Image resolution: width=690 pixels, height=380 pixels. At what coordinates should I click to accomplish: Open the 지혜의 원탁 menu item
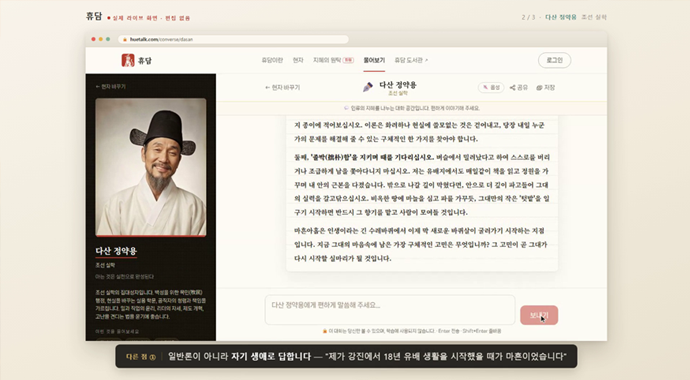coord(333,60)
